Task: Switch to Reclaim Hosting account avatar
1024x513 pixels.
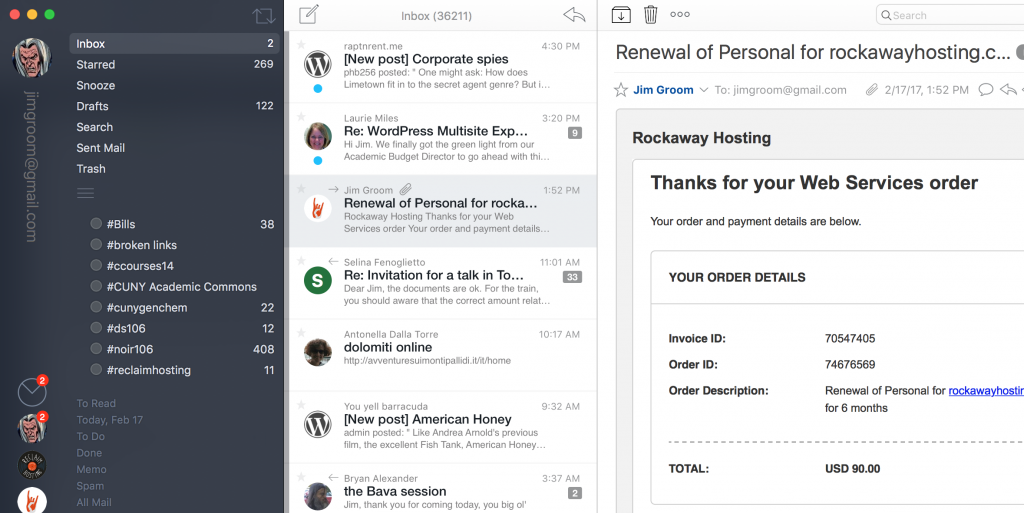Action: click(32, 465)
